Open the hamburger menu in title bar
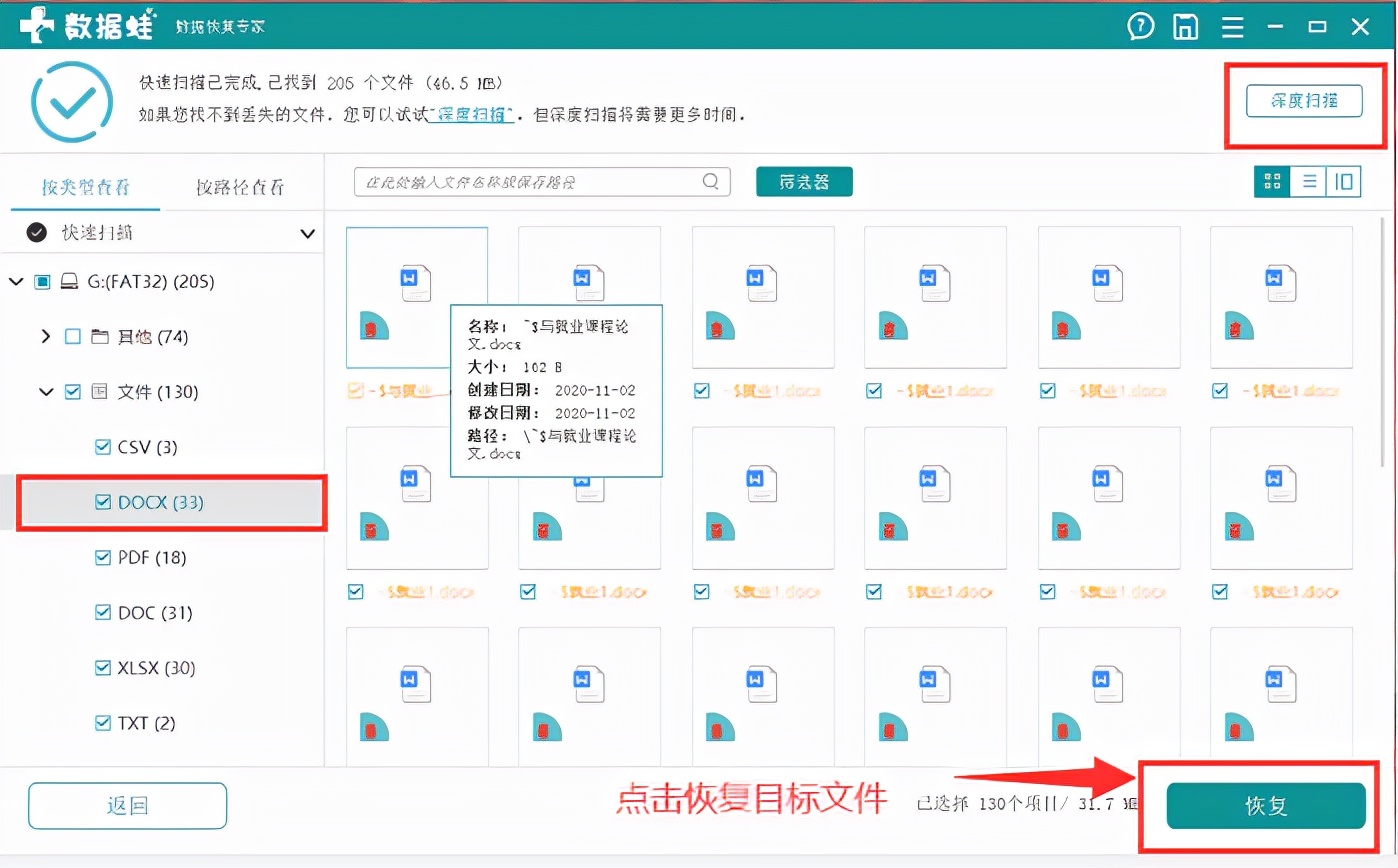Screen dimensions: 1398x868 coord(1232,28)
